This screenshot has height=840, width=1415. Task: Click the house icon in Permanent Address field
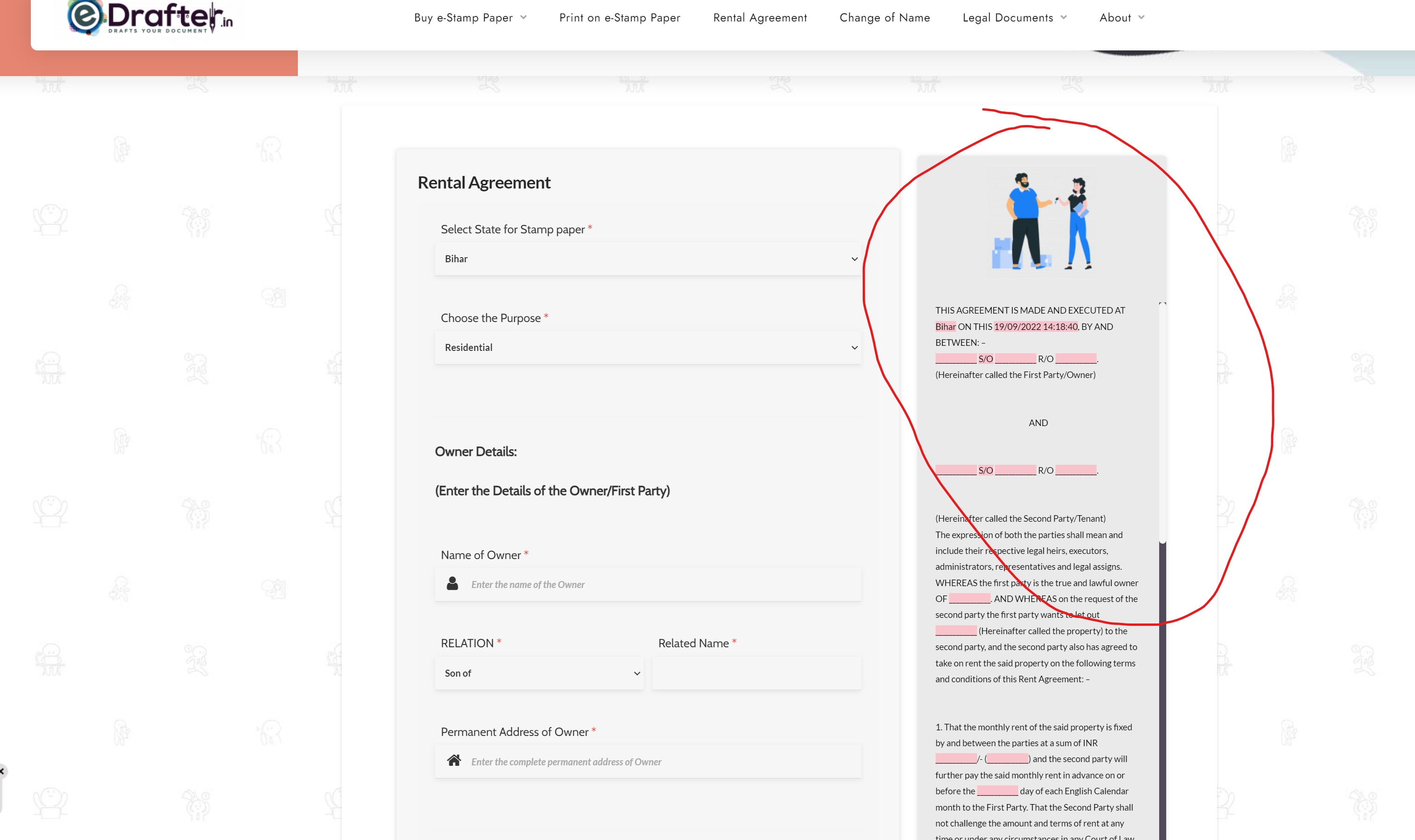point(454,761)
